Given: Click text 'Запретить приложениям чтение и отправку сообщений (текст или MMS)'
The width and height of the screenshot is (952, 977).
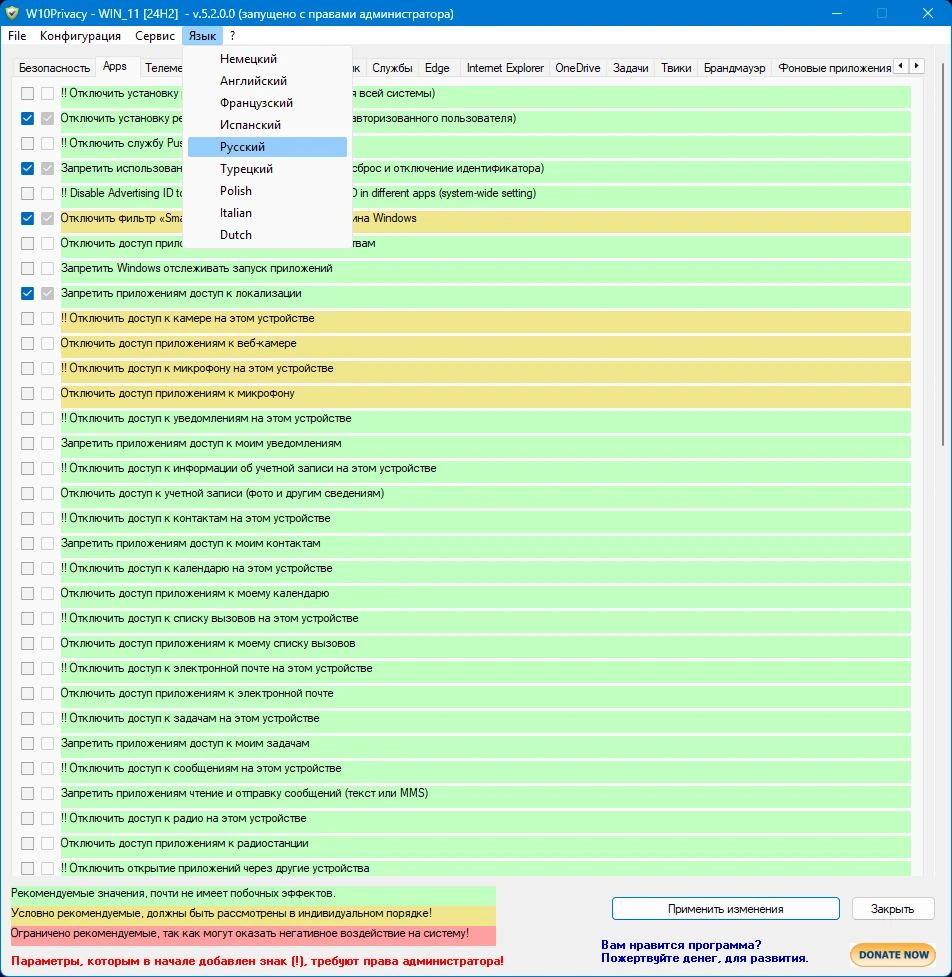Looking at the screenshot, I should (244, 793).
